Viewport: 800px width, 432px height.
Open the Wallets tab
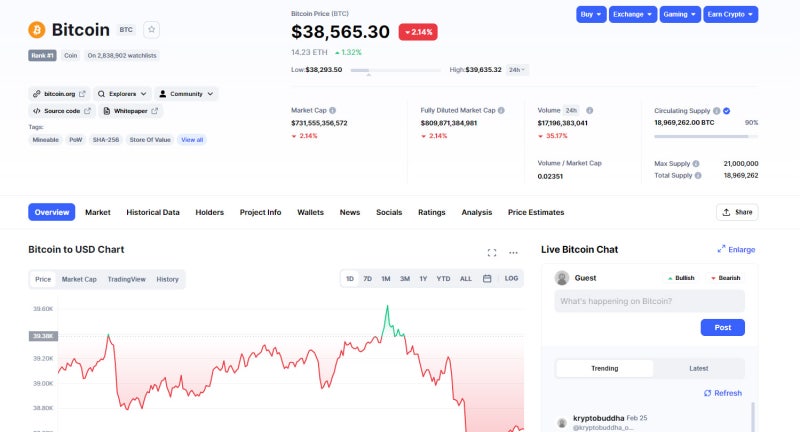(310, 212)
